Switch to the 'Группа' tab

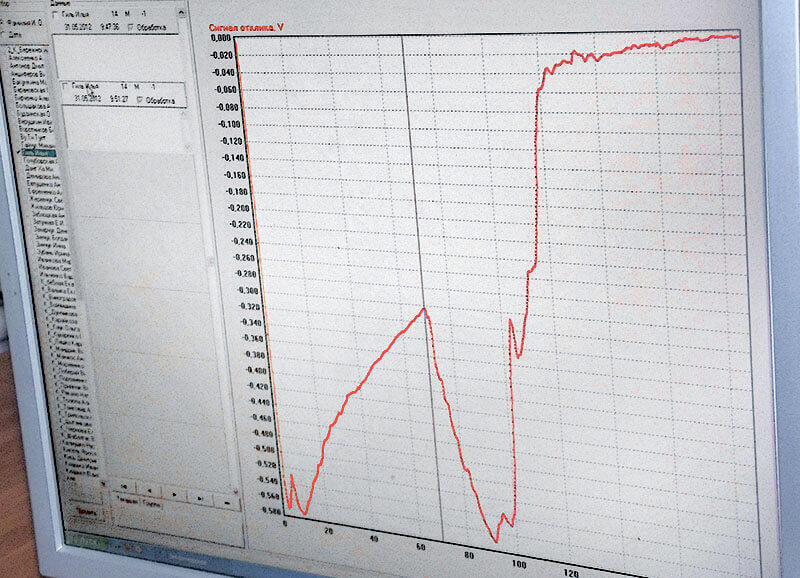pos(152,505)
